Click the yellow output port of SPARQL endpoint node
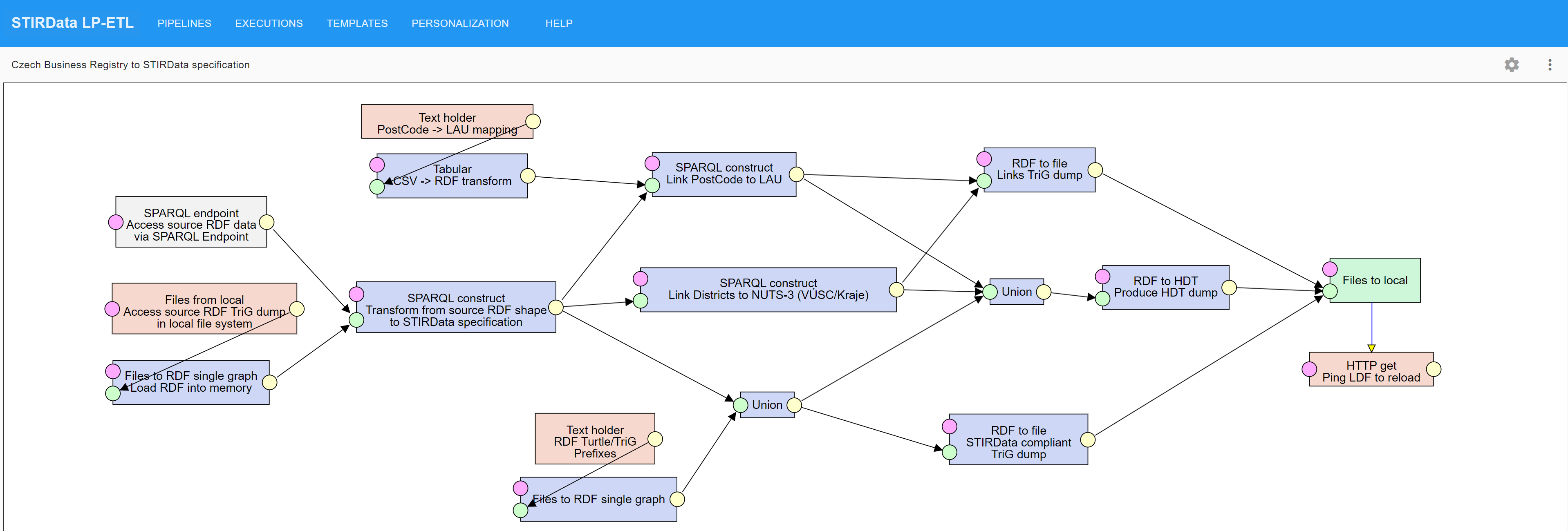Image resolution: width=1568 pixels, height=531 pixels. point(267,222)
